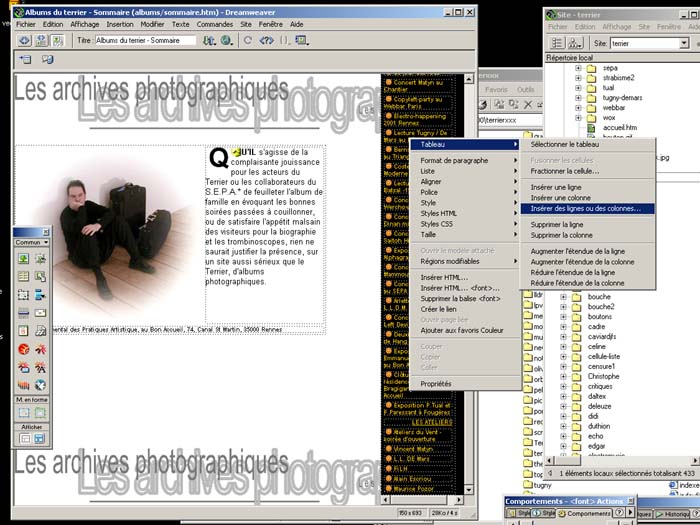Open the Modifier menu
700x525 pixels.
(x=152, y=25)
